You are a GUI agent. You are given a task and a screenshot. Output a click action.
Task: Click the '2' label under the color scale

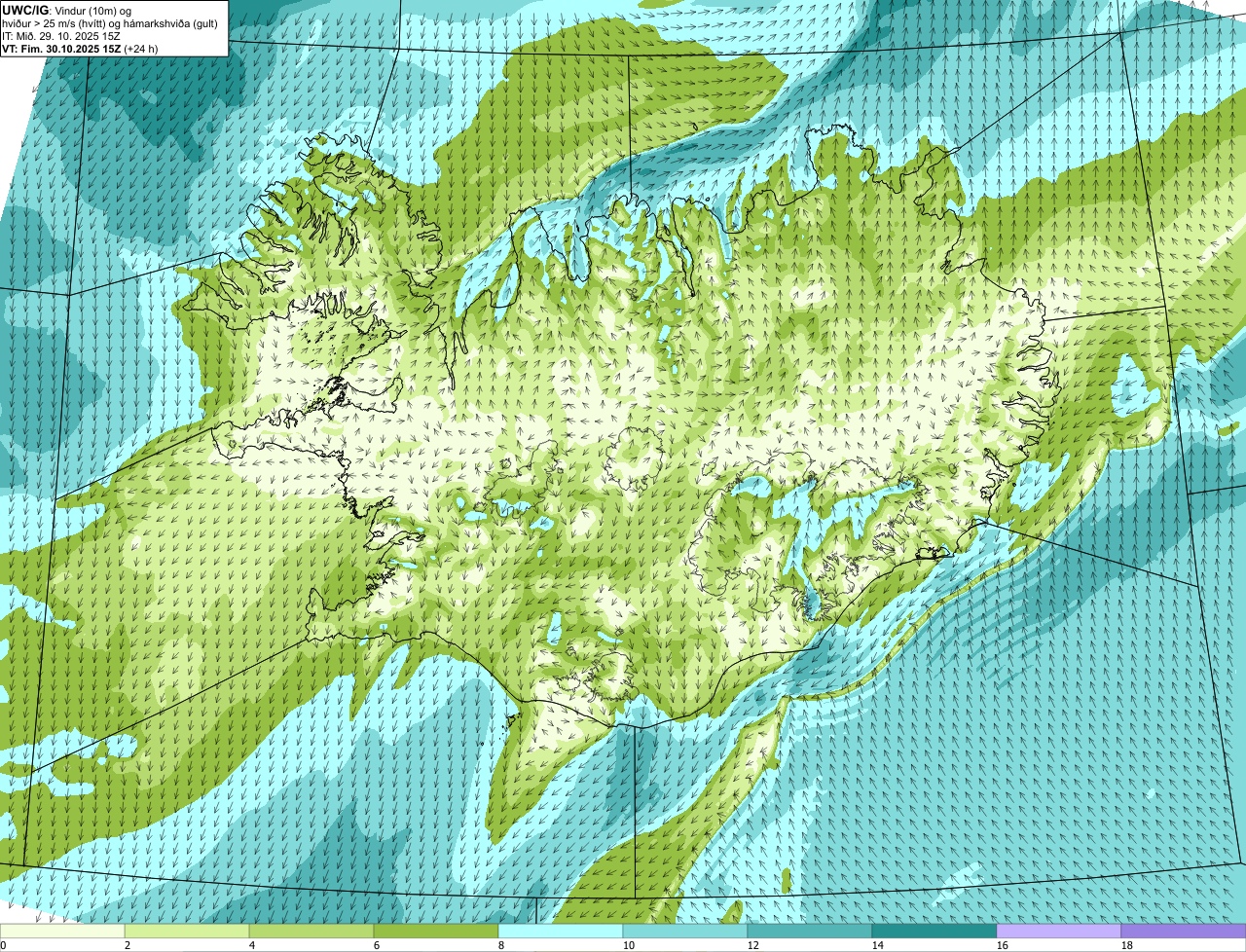click(x=128, y=945)
